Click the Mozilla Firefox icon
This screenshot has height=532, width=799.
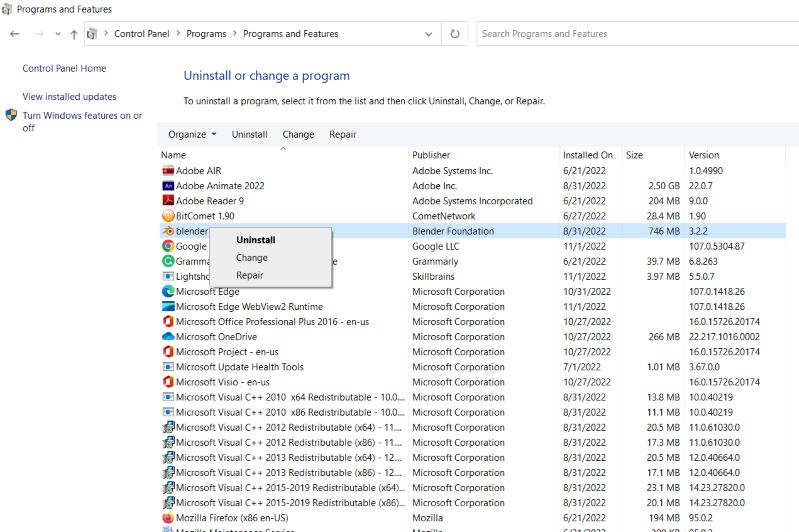click(168, 518)
